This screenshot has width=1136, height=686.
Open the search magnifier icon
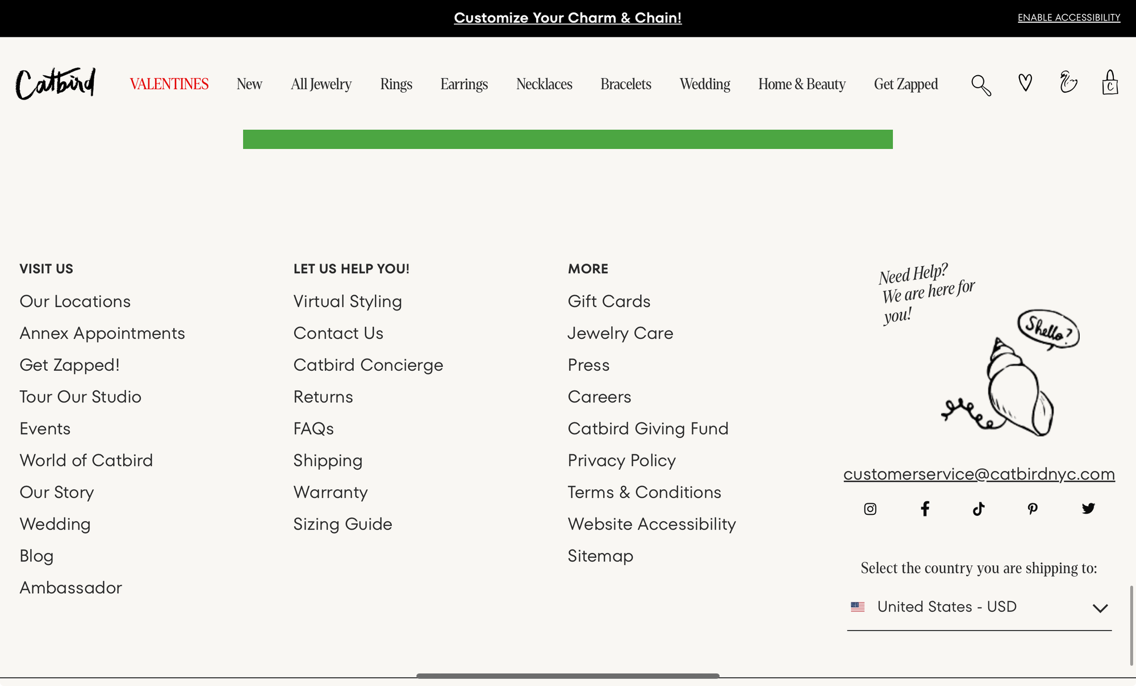tap(981, 85)
